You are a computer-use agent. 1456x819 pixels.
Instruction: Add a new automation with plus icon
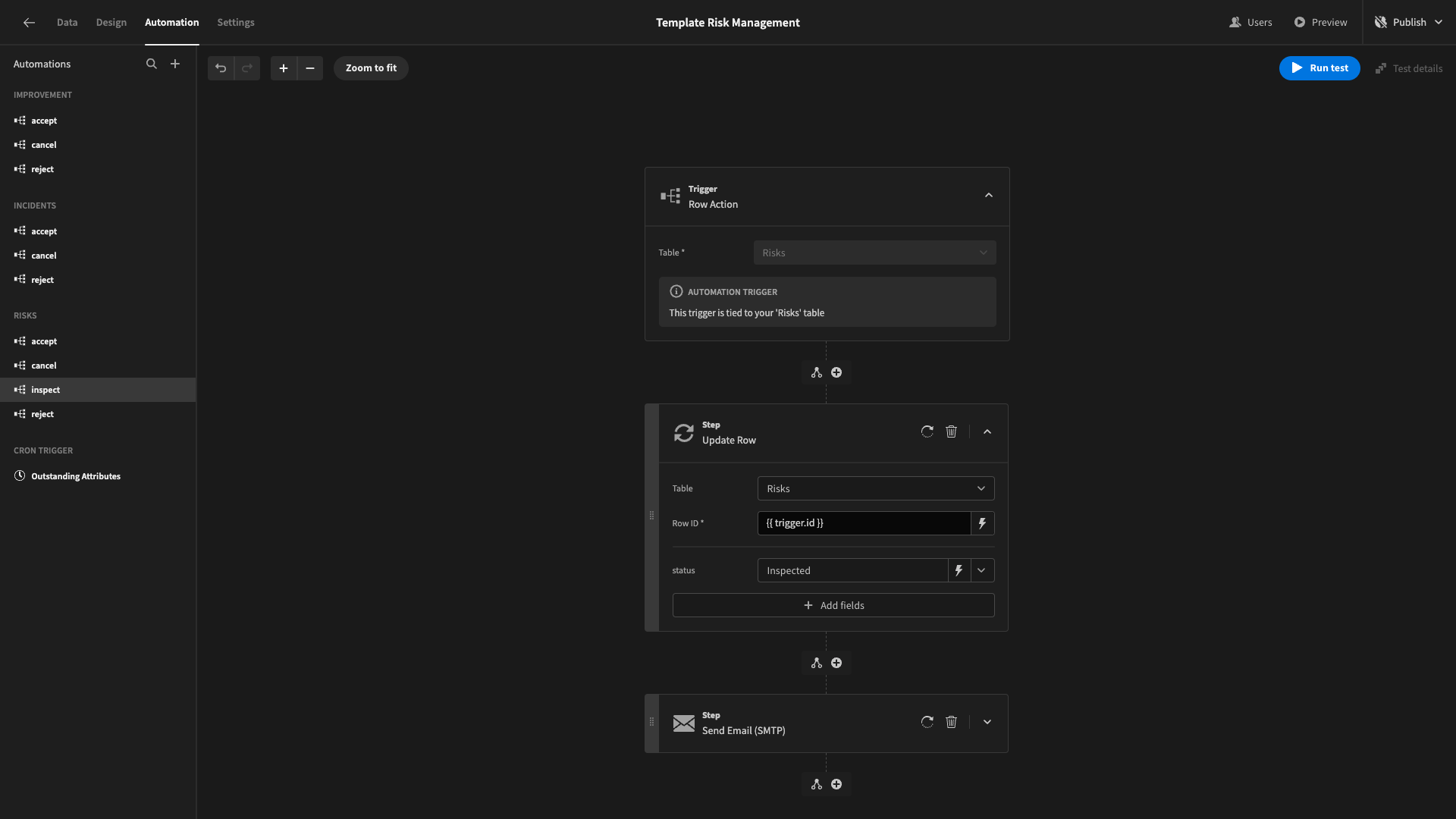click(x=175, y=64)
